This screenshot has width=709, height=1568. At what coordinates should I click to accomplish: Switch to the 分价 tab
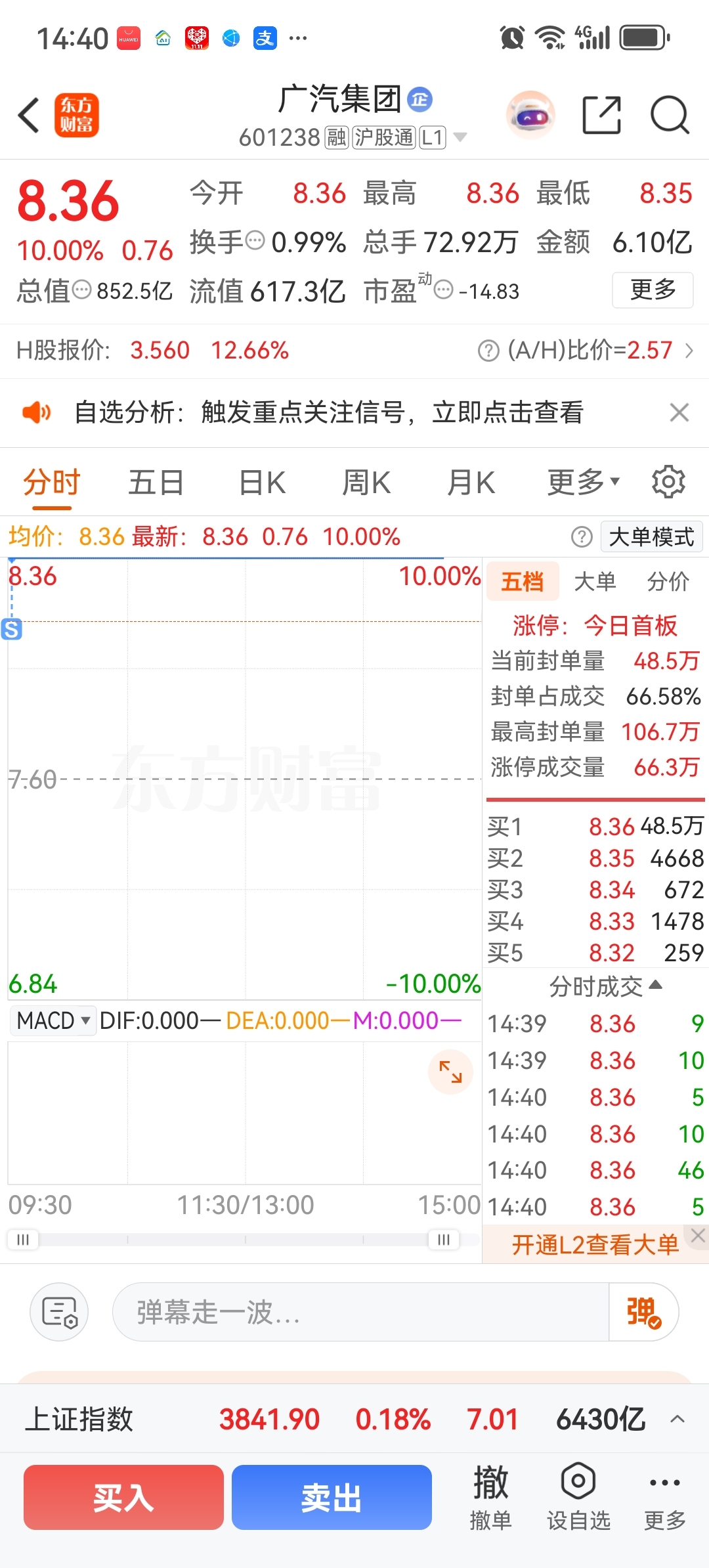pyautogui.click(x=668, y=581)
